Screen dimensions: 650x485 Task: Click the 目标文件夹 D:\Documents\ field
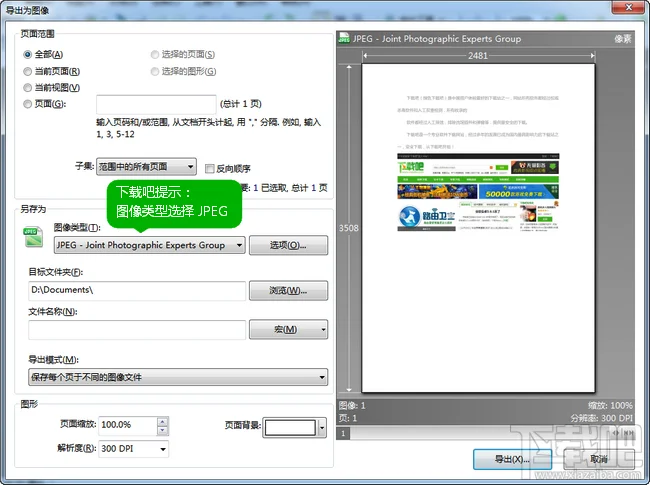[x=137, y=291]
